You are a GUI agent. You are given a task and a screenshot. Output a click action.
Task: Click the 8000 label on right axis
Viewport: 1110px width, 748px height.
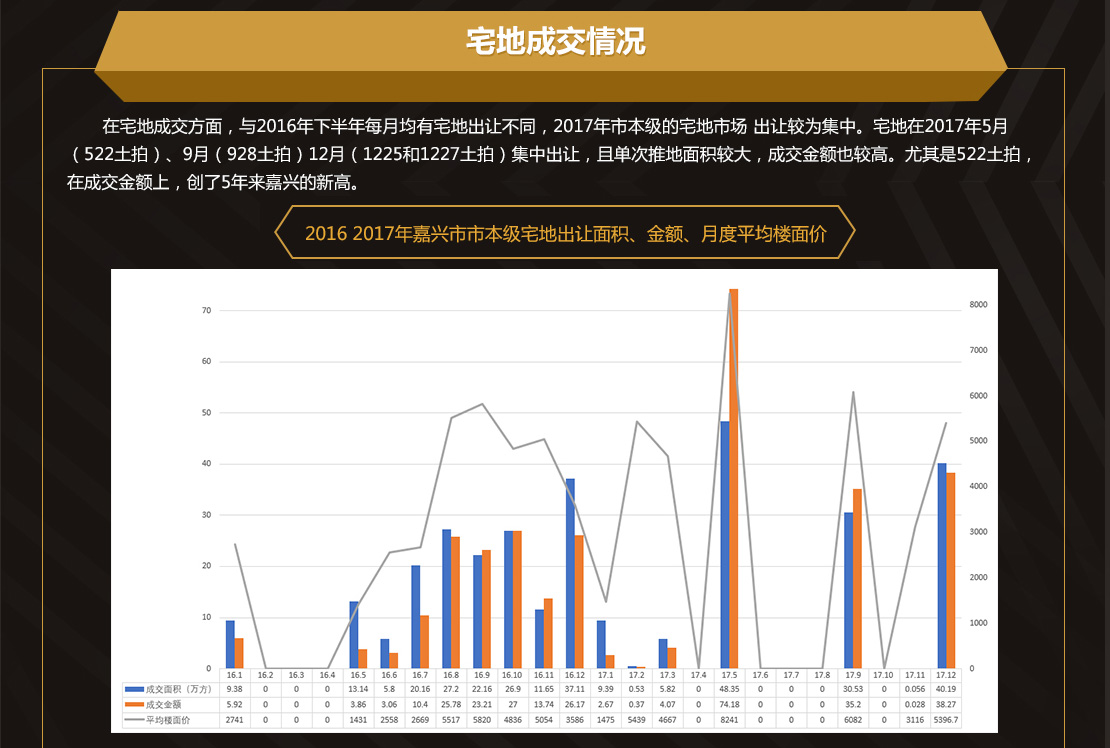[978, 305]
